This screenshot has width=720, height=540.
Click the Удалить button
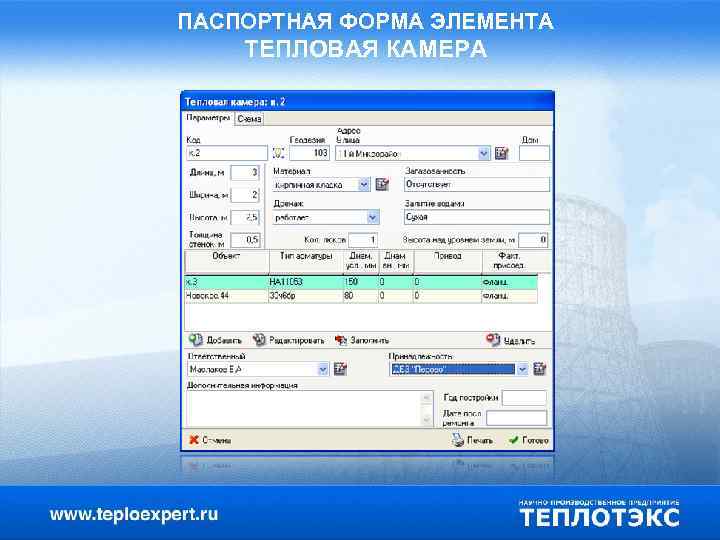point(511,340)
